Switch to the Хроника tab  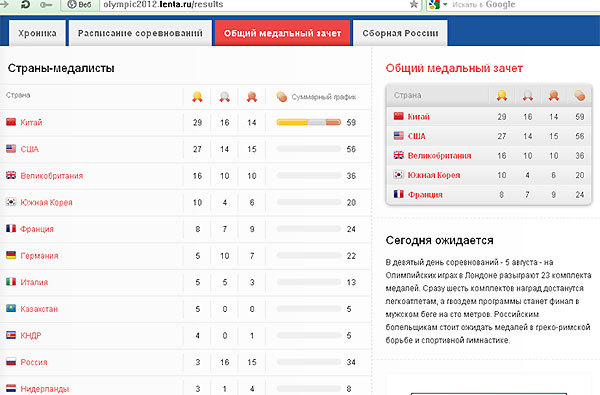tap(37, 33)
